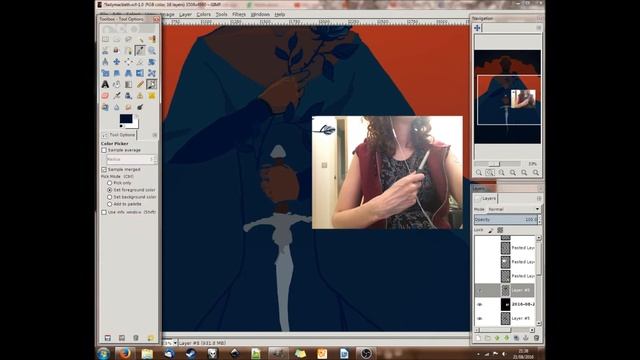This screenshot has width=640, height=360.
Task: Click layer list scroll-down arrow
Action: tap(539, 323)
